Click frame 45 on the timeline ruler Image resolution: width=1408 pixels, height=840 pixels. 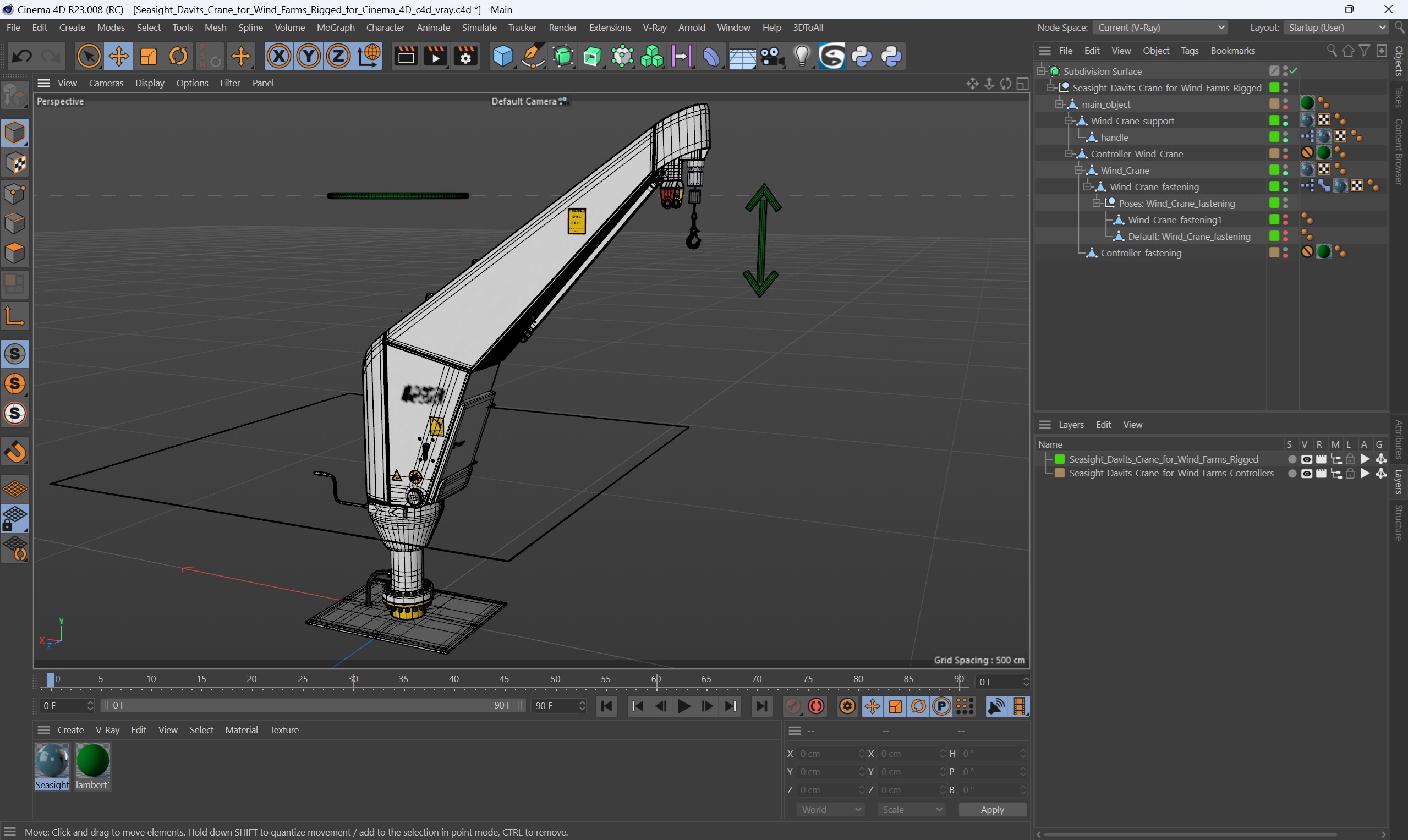504,680
